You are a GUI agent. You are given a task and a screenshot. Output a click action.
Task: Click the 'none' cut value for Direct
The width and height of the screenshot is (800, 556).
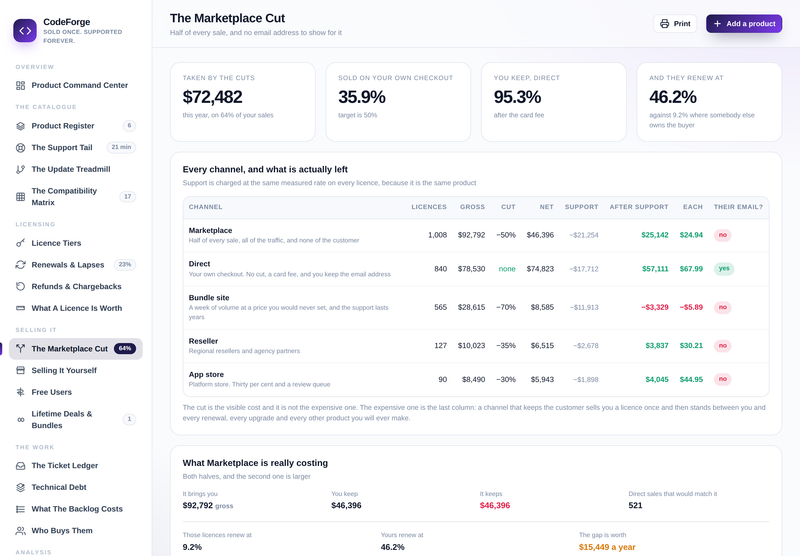[x=507, y=269]
